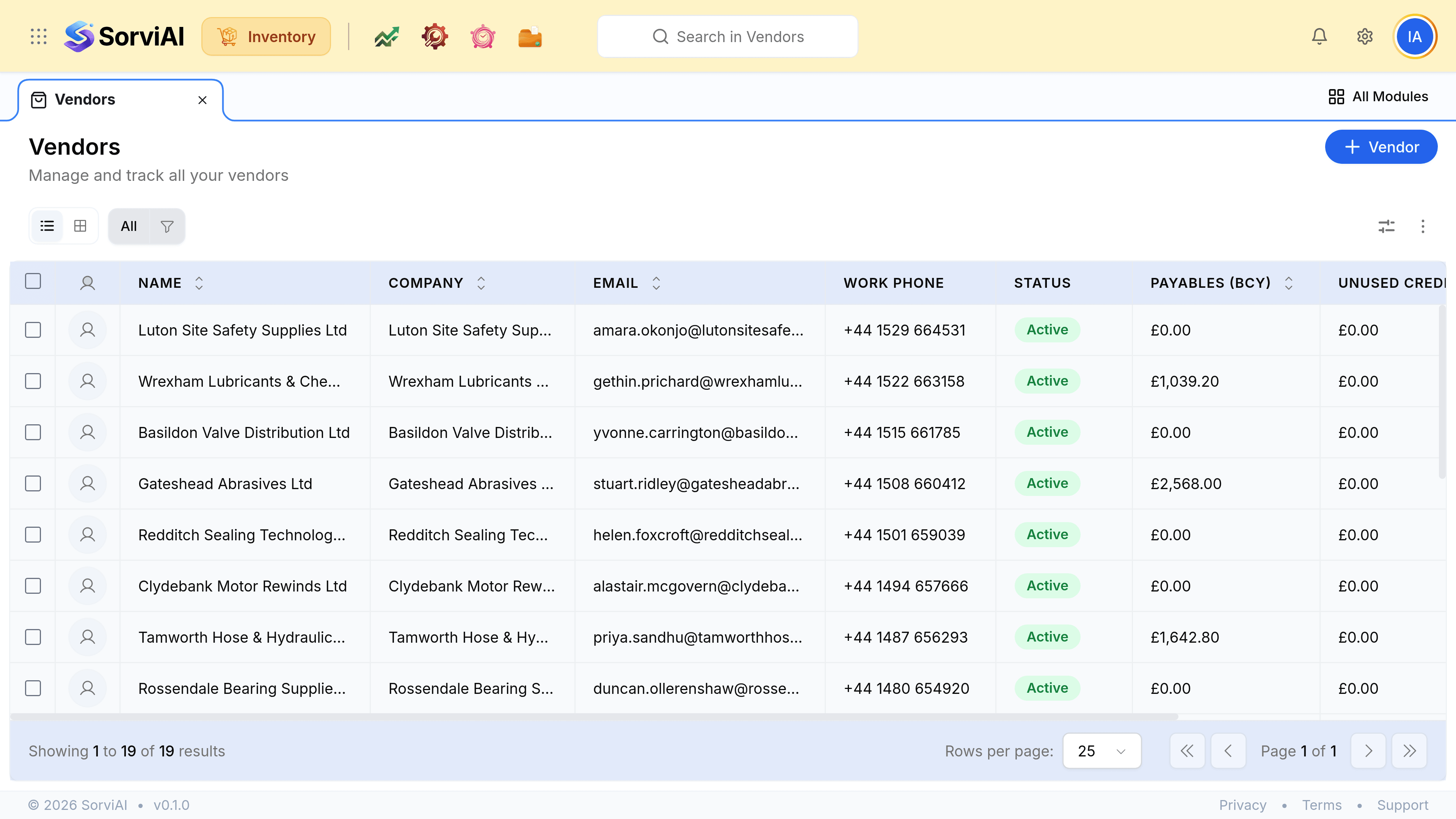1456x819 pixels.
Task: Click avatar of Luton Site Safety Supplies
Action: pos(88,330)
